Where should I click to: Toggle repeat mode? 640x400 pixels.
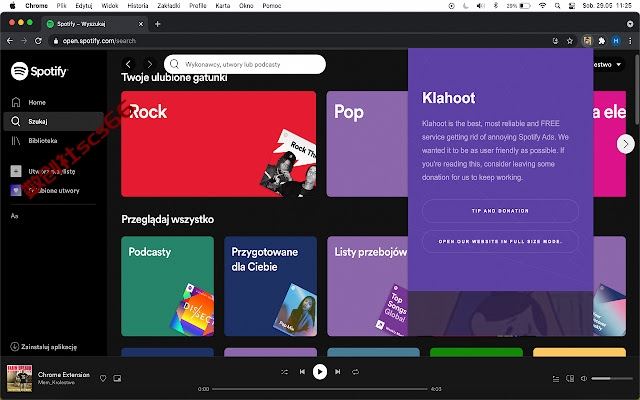pos(356,372)
